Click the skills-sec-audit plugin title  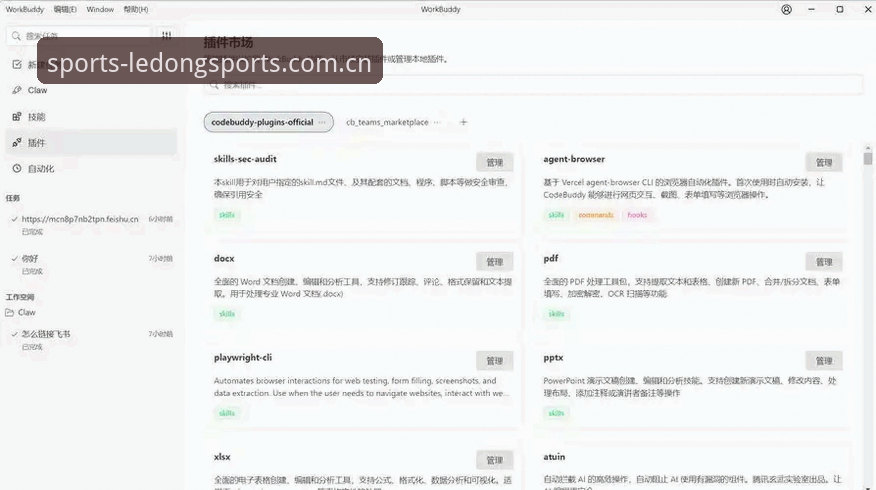245,159
